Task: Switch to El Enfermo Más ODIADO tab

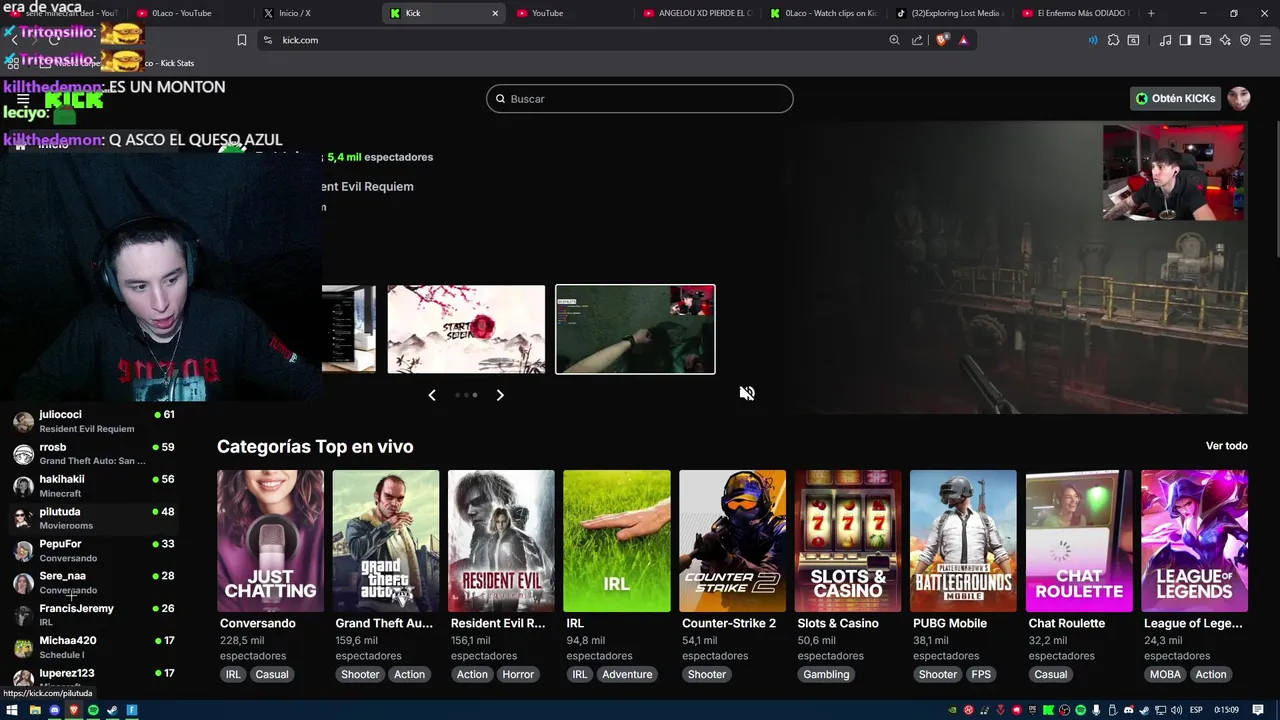Action: pos(1077,13)
